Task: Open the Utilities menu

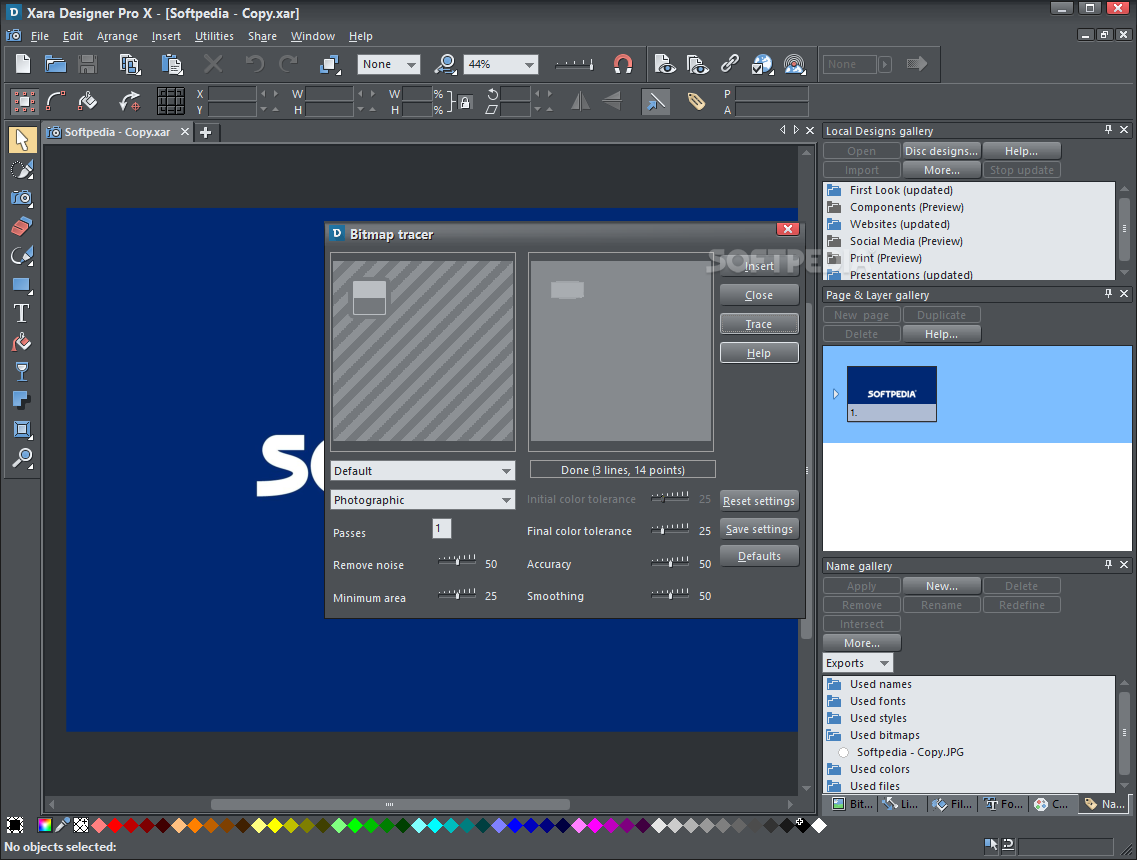Action: 214,36
